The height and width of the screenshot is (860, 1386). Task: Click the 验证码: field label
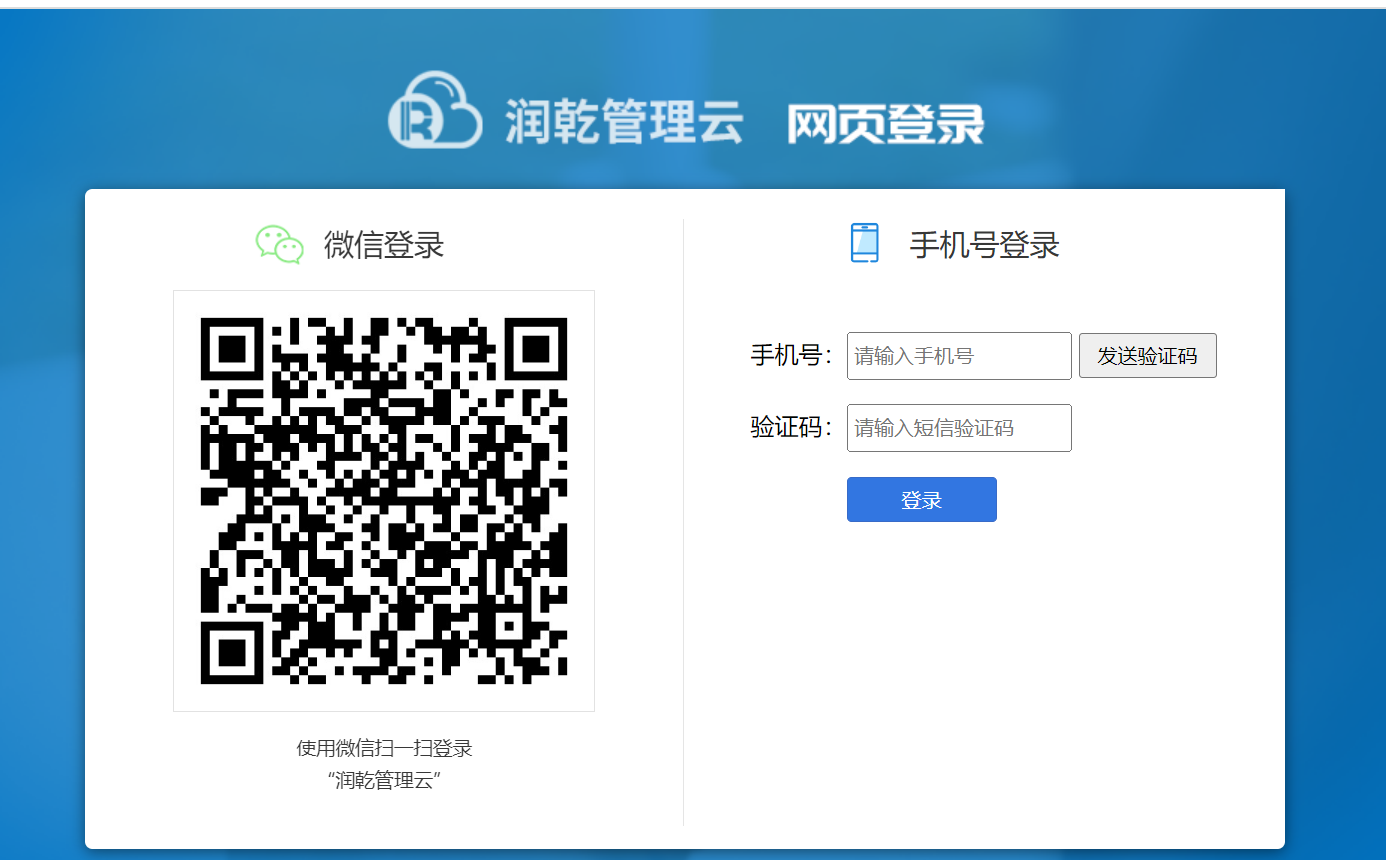791,427
